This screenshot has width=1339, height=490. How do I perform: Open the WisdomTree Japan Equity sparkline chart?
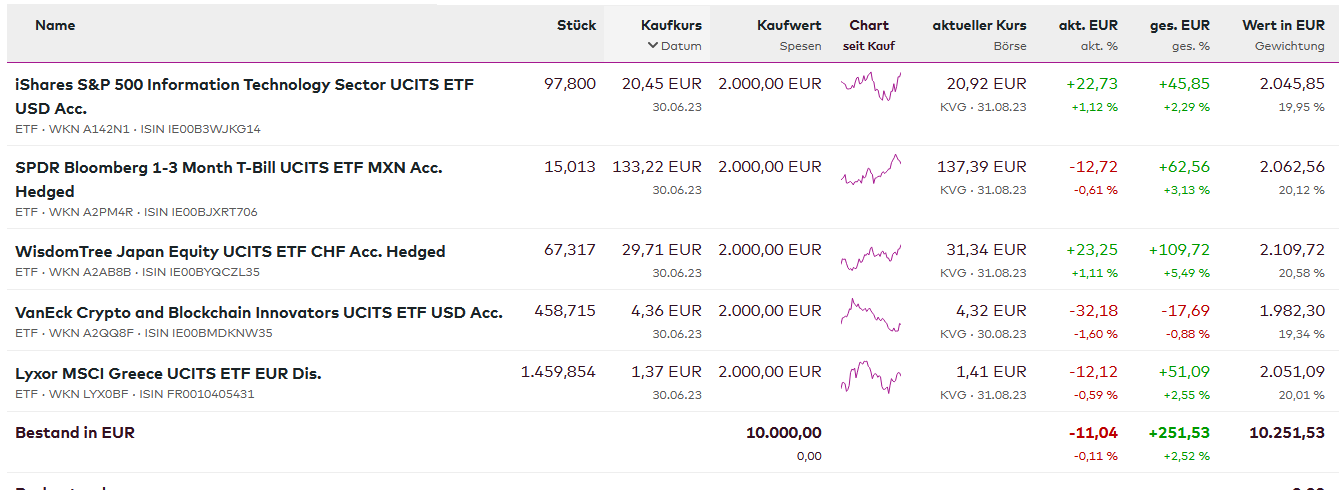pos(871,258)
